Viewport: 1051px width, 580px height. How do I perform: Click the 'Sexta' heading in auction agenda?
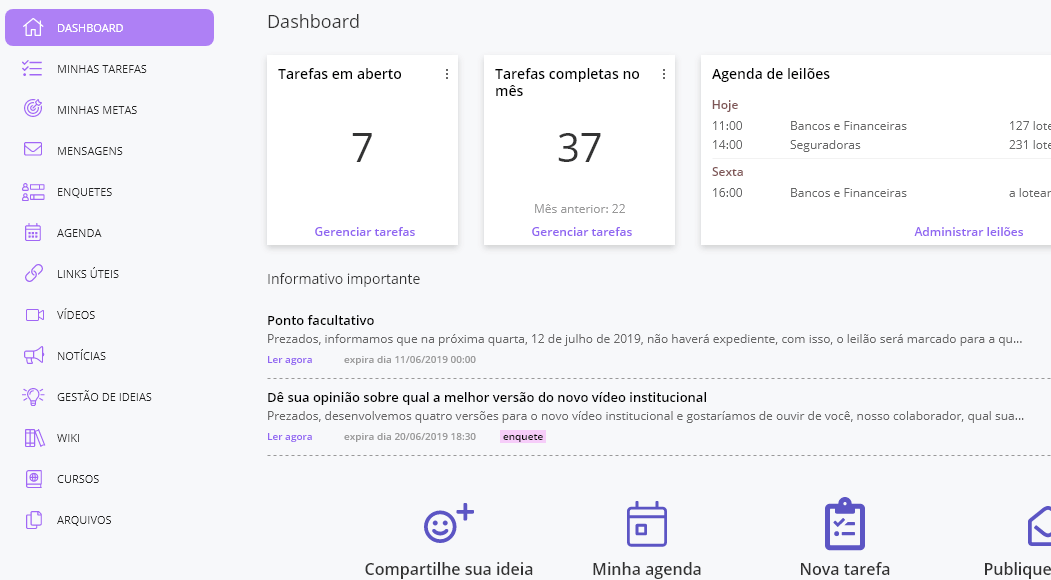tap(727, 172)
